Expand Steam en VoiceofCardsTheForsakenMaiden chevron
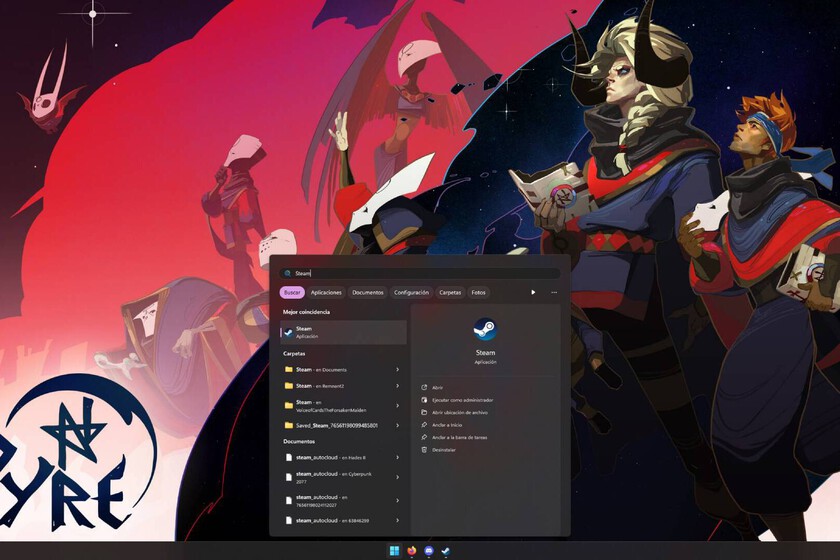840x560 pixels. 398,406
